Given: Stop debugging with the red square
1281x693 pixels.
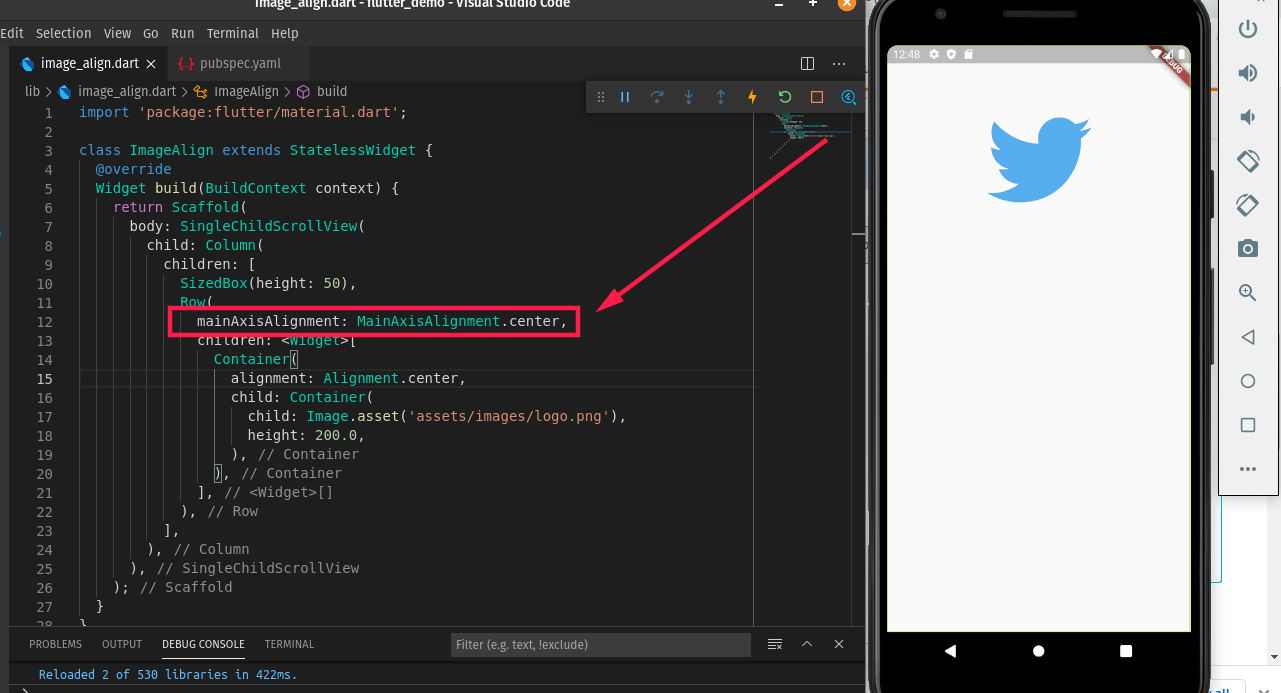Looking at the screenshot, I should click(x=817, y=97).
